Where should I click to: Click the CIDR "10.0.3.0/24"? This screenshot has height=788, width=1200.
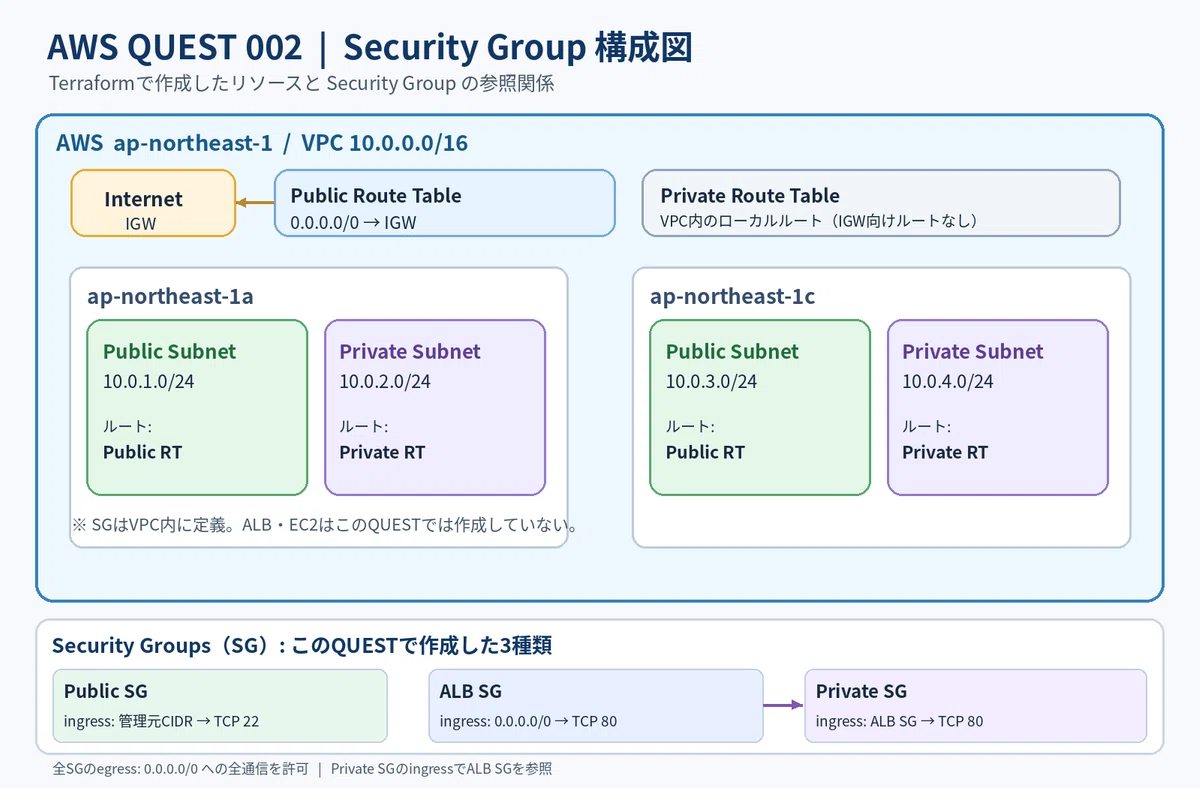click(x=712, y=381)
